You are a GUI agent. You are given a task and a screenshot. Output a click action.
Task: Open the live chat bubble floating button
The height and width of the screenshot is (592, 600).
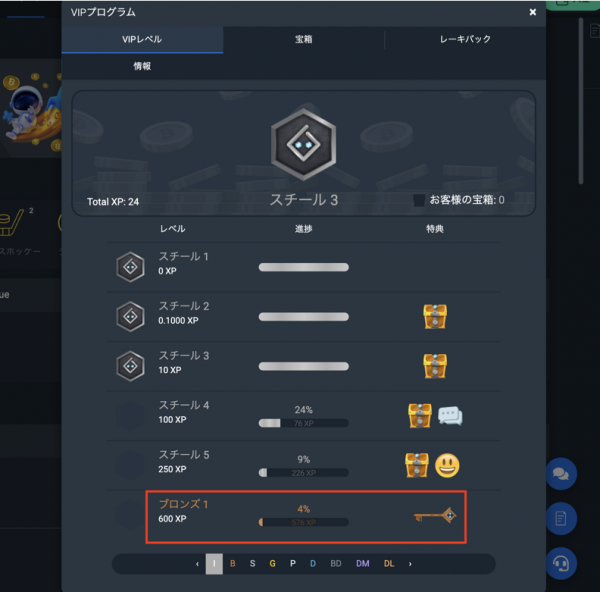(561, 474)
